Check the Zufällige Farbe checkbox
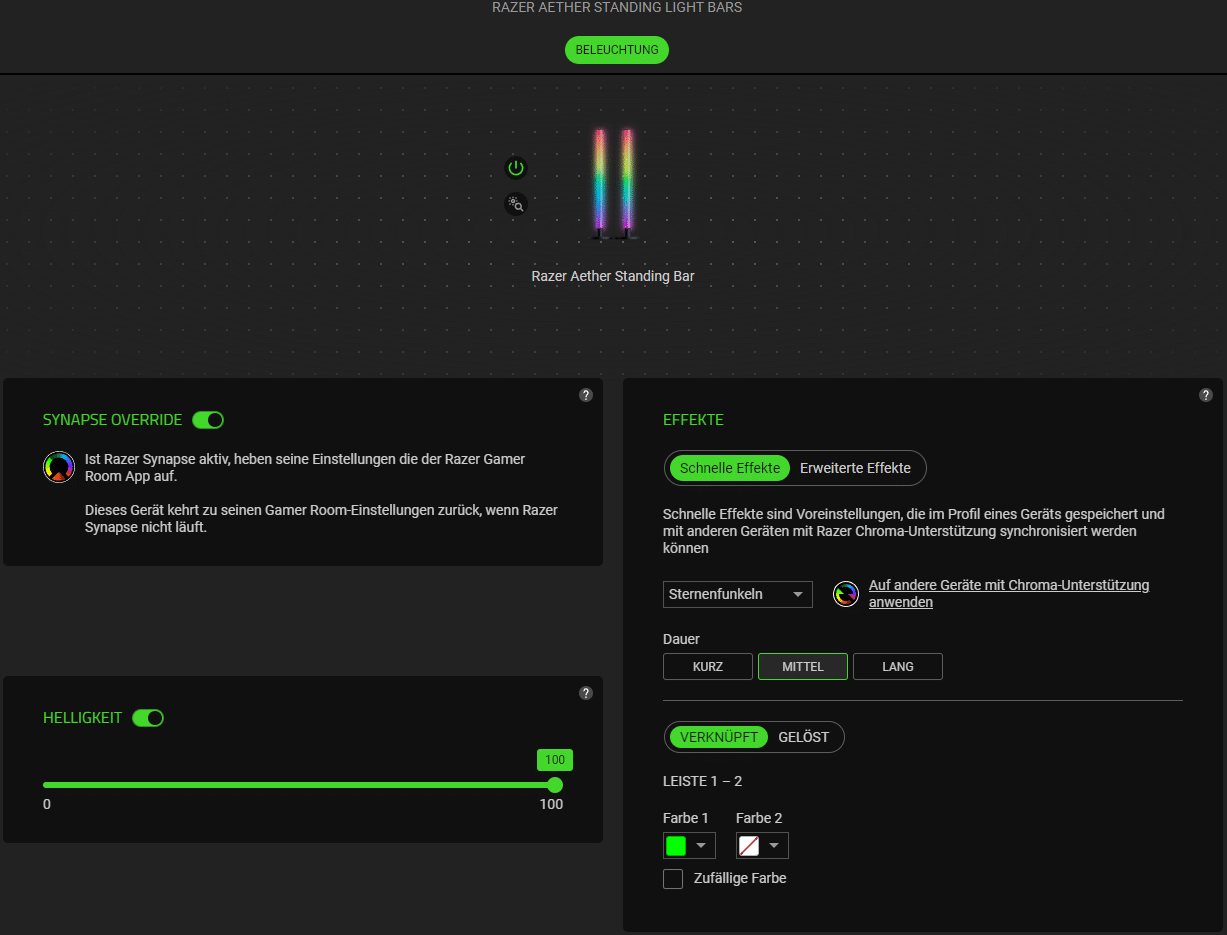This screenshot has width=1227, height=935. click(x=673, y=879)
